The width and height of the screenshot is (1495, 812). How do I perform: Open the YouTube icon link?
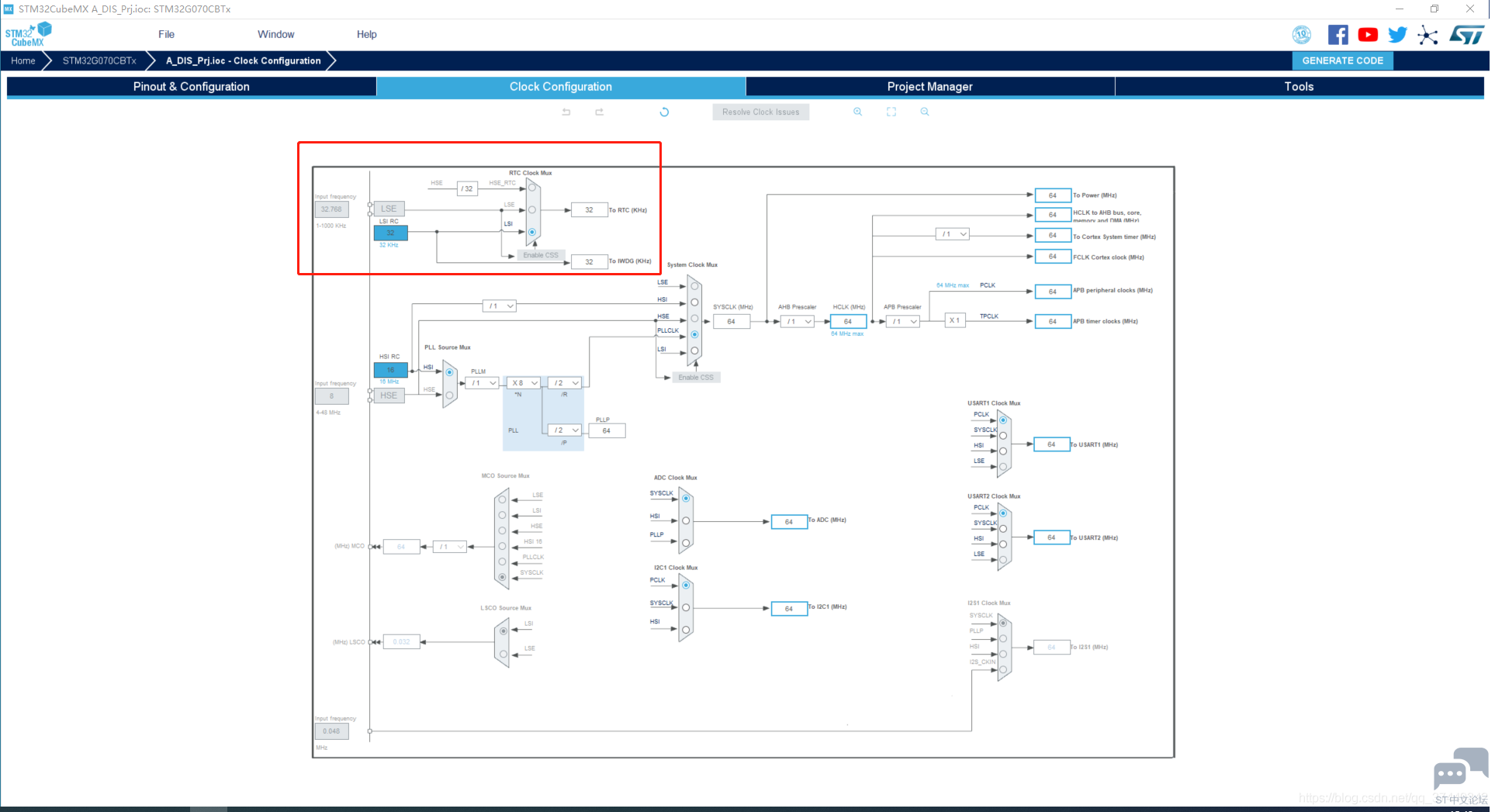click(1368, 35)
